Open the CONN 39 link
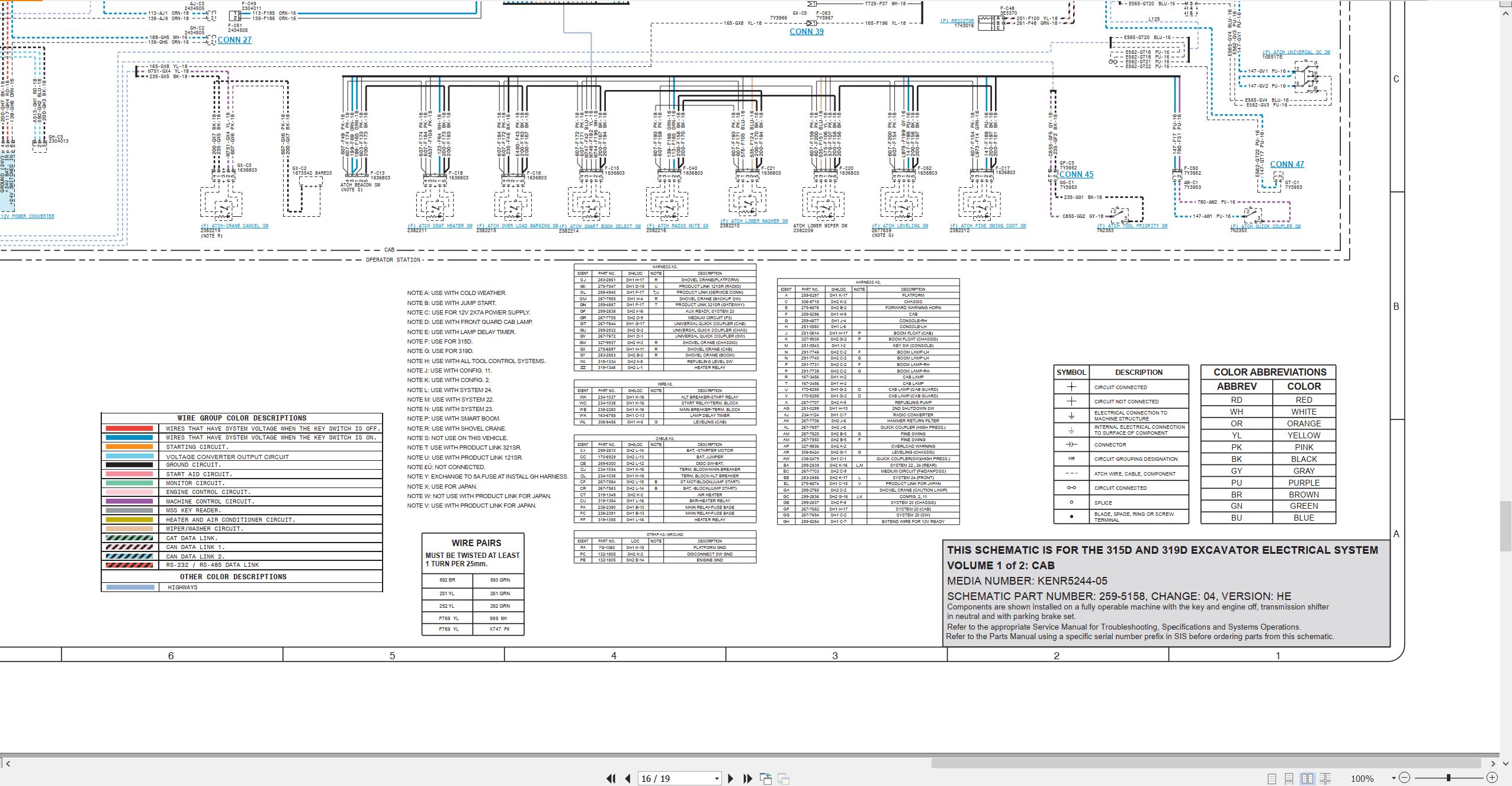The height and width of the screenshot is (786, 1512). (x=807, y=31)
